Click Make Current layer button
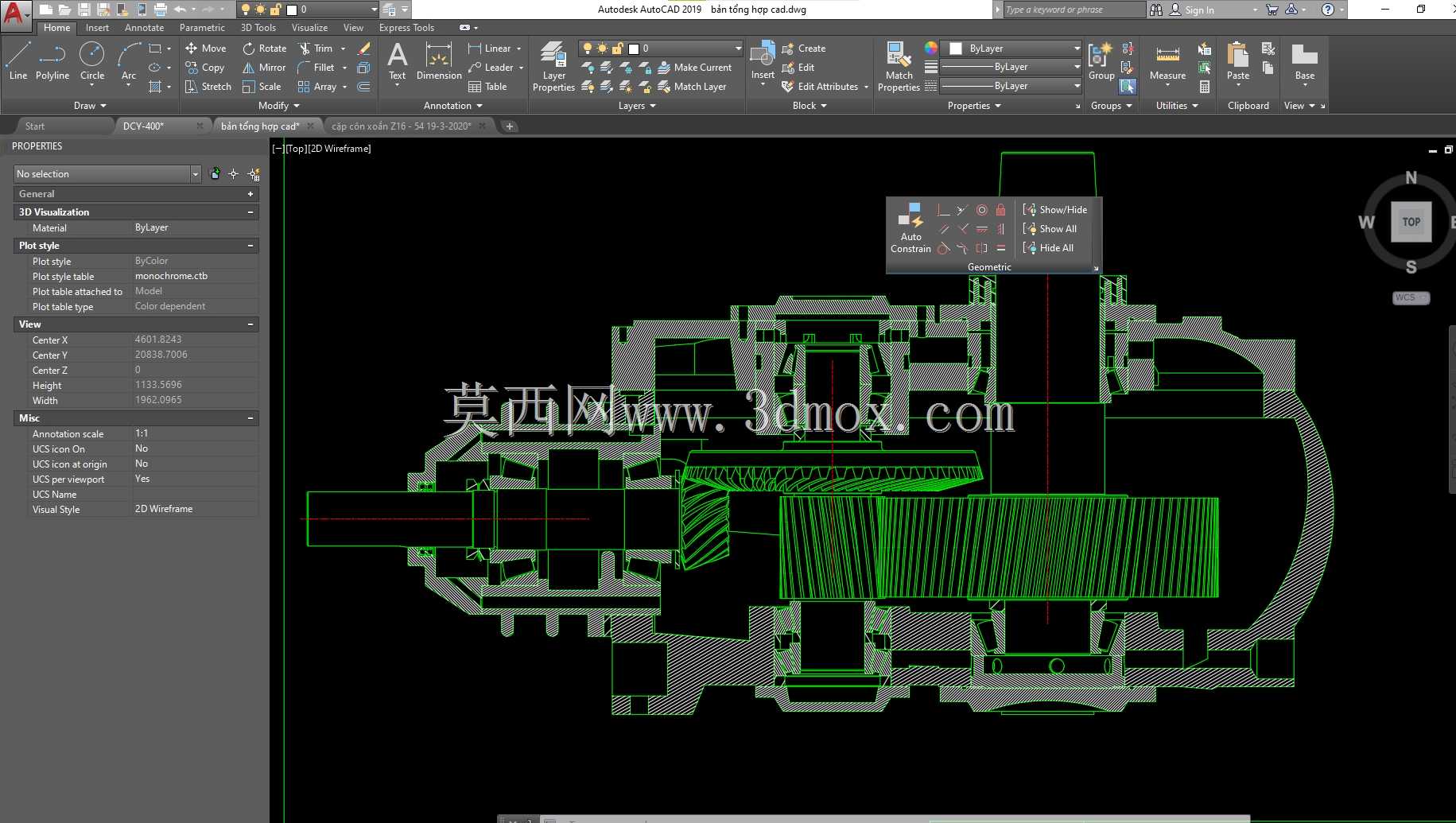 click(695, 68)
